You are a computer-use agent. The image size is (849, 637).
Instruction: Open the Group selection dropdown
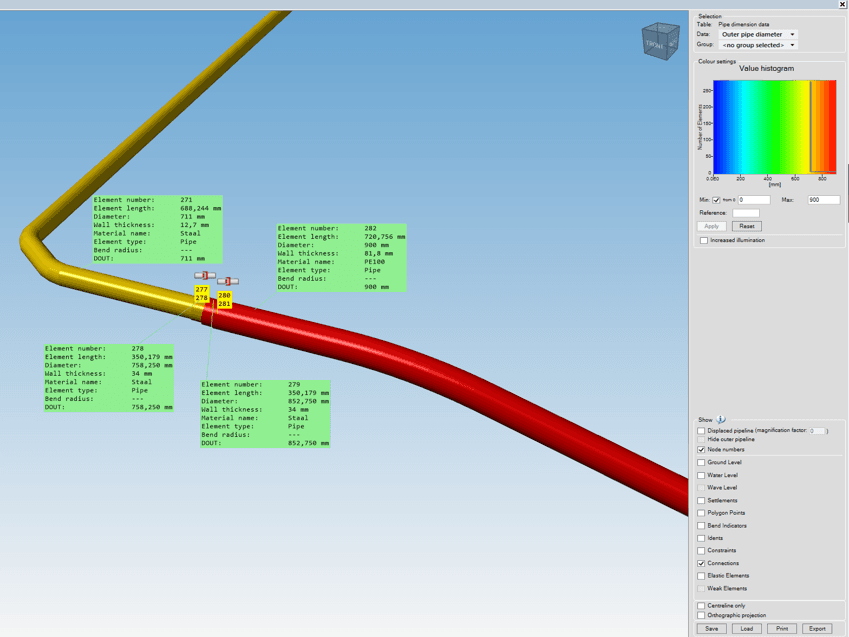[x=758, y=45]
